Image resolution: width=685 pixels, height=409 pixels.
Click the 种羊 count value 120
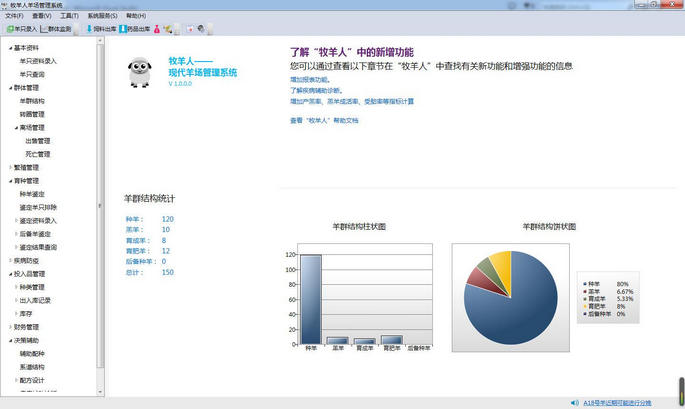tap(168, 219)
